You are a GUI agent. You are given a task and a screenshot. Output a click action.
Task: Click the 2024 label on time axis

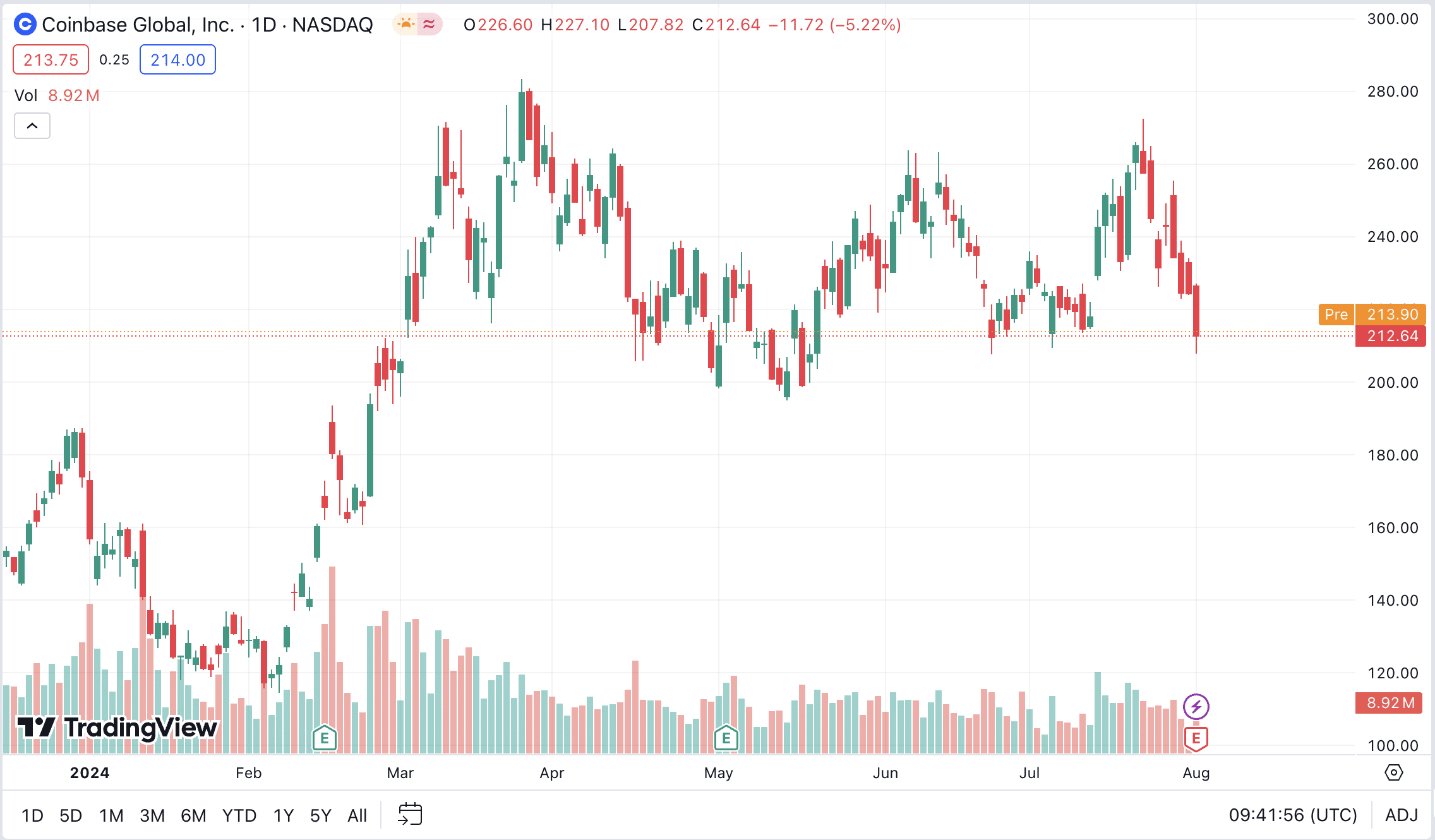click(x=90, y=773)
